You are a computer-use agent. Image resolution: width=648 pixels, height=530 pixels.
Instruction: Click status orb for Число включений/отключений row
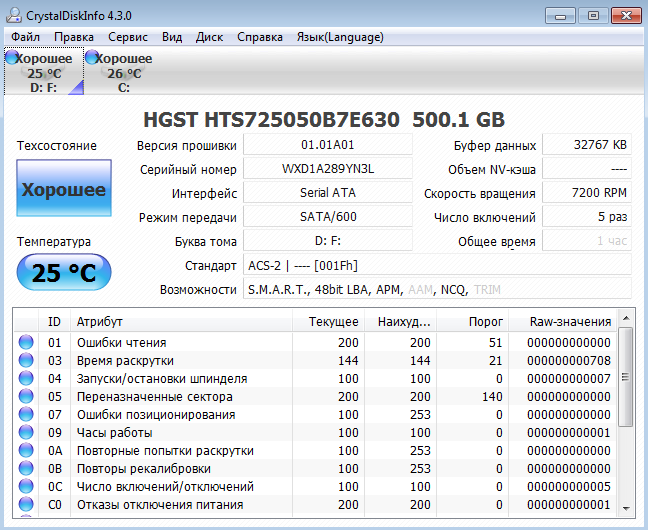[x=26, y=486]
